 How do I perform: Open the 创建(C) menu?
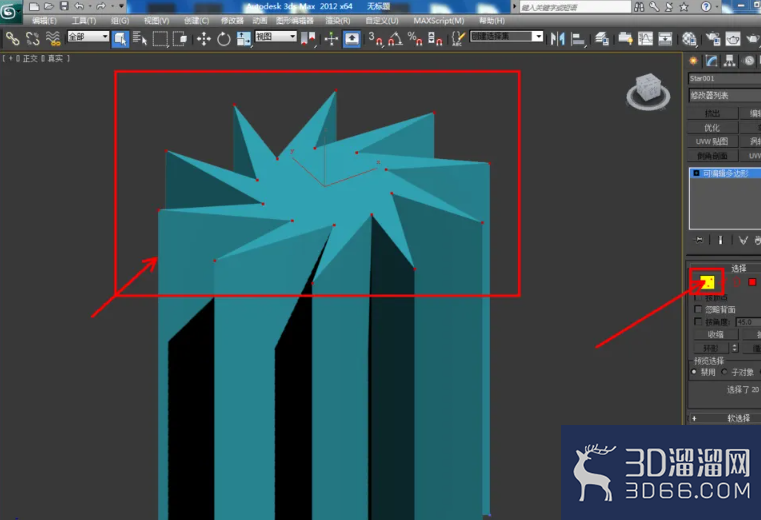pyautogui.click(x=197, y=20)
